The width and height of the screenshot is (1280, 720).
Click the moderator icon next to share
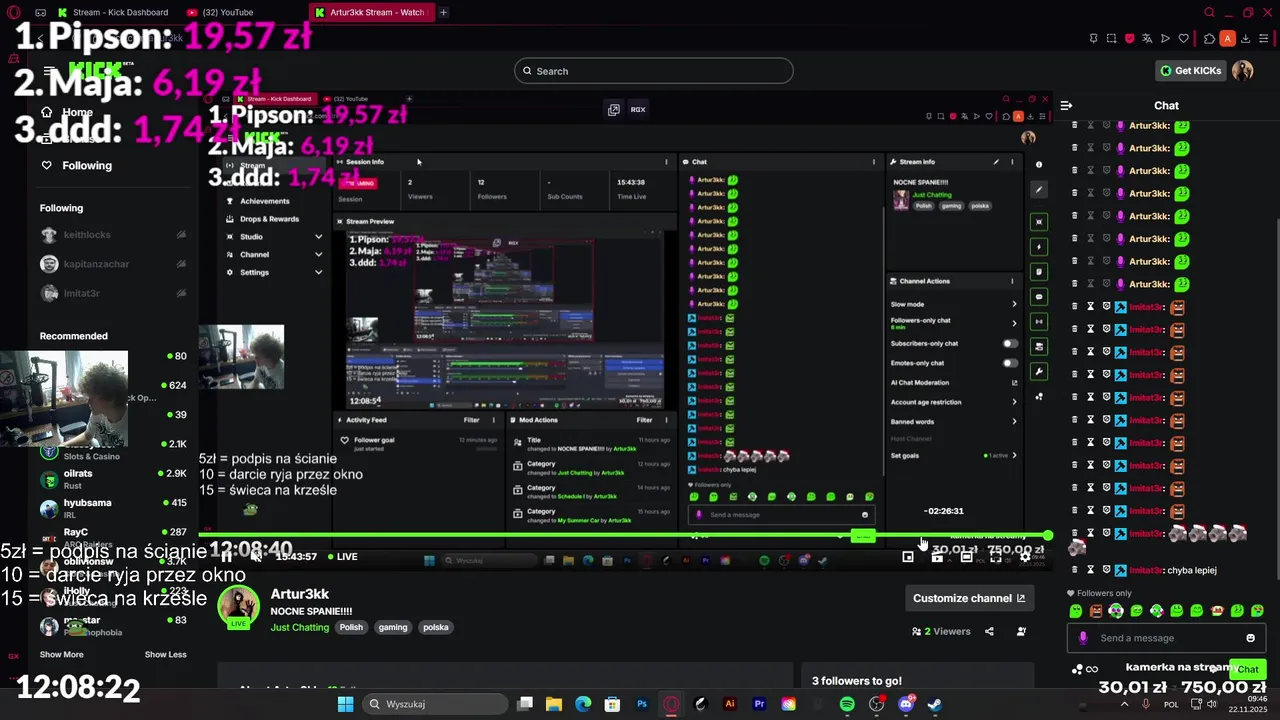(x=1021, y=631)
